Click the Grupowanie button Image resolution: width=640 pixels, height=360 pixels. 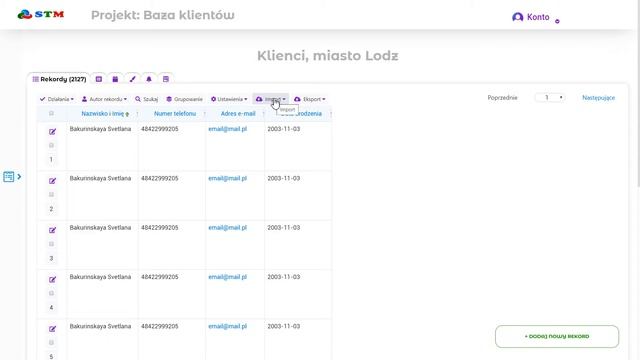(184, 99)
